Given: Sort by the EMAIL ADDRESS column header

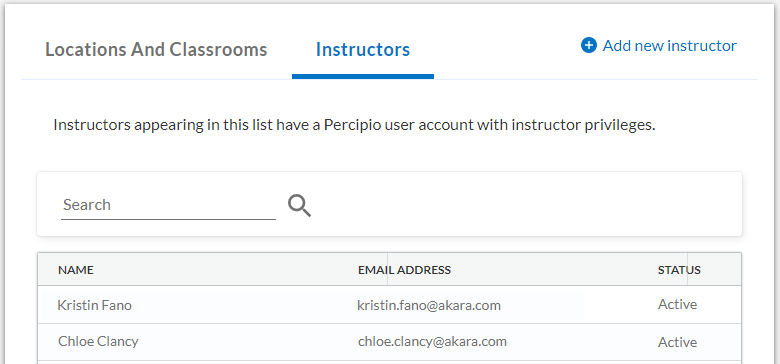Looking at the screenshot, I should tap(404, 270).
